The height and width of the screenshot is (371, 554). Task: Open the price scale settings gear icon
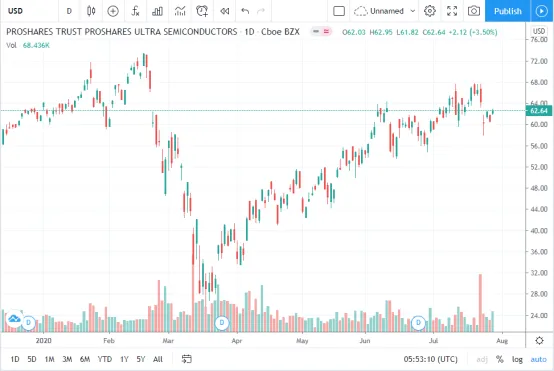coord(539,341)
